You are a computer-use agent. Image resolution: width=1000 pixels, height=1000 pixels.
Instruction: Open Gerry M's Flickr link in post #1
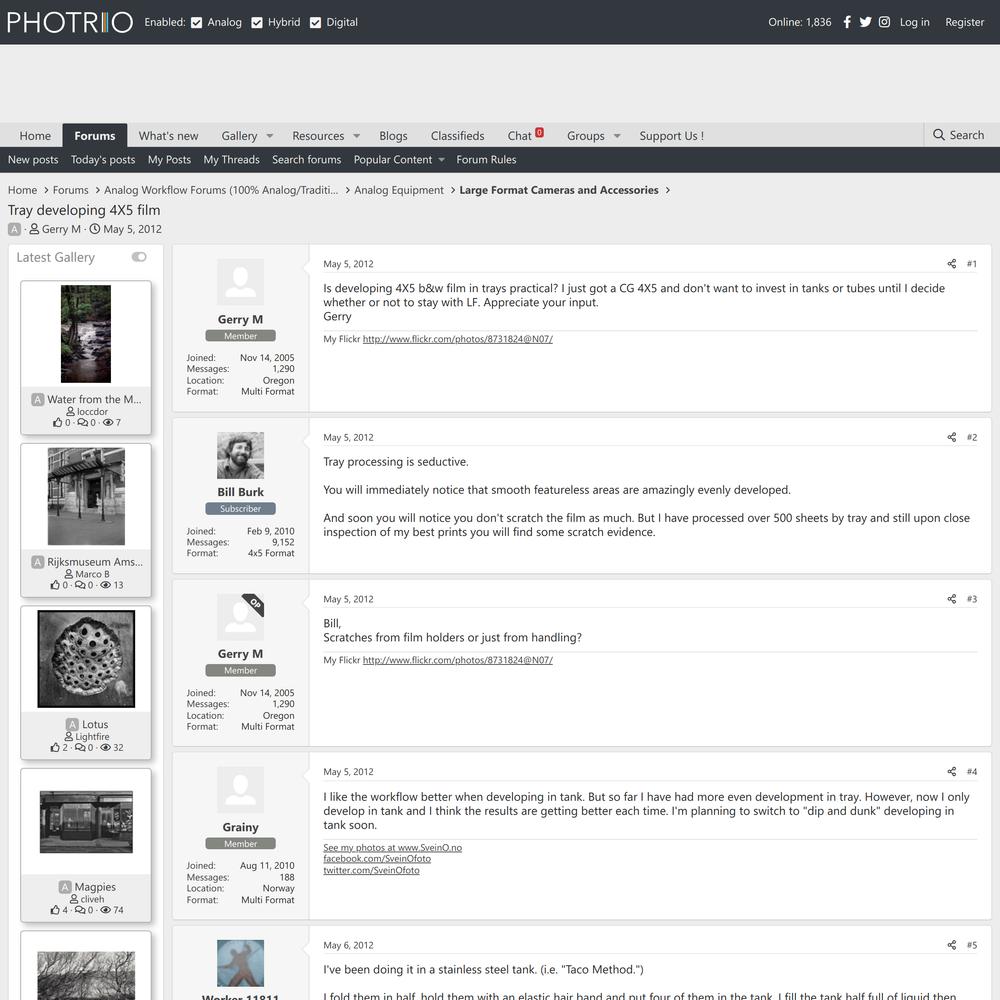pos(457,339)
